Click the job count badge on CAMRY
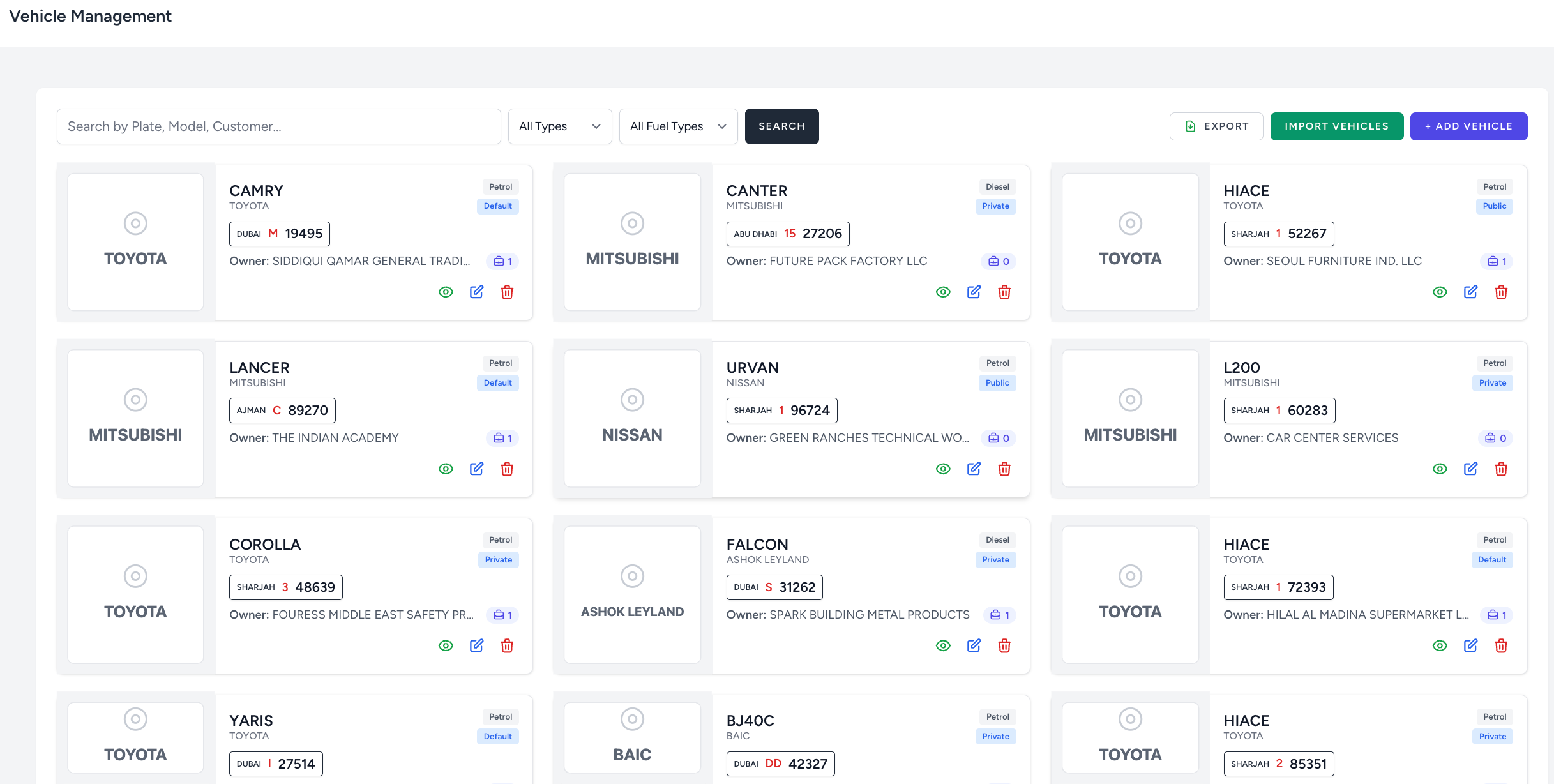Image resolution: width=1554 pixels, height=784 pixels. pos(503,261)
